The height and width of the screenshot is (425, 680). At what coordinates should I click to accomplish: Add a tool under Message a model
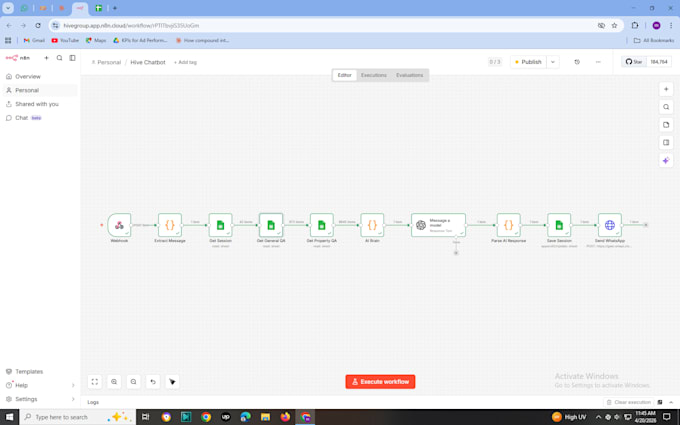[x=456, y=253]
